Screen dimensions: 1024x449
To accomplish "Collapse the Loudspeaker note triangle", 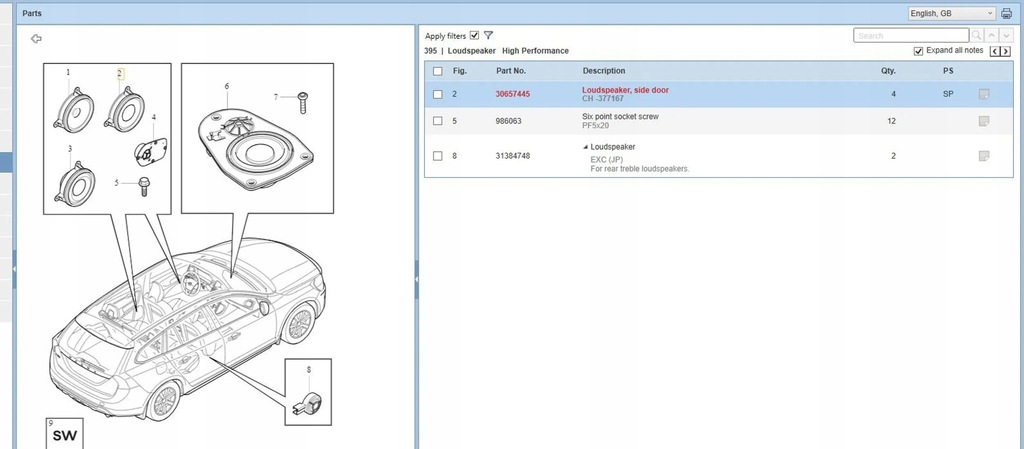I will pyautogui.click(x=586, y=147).
